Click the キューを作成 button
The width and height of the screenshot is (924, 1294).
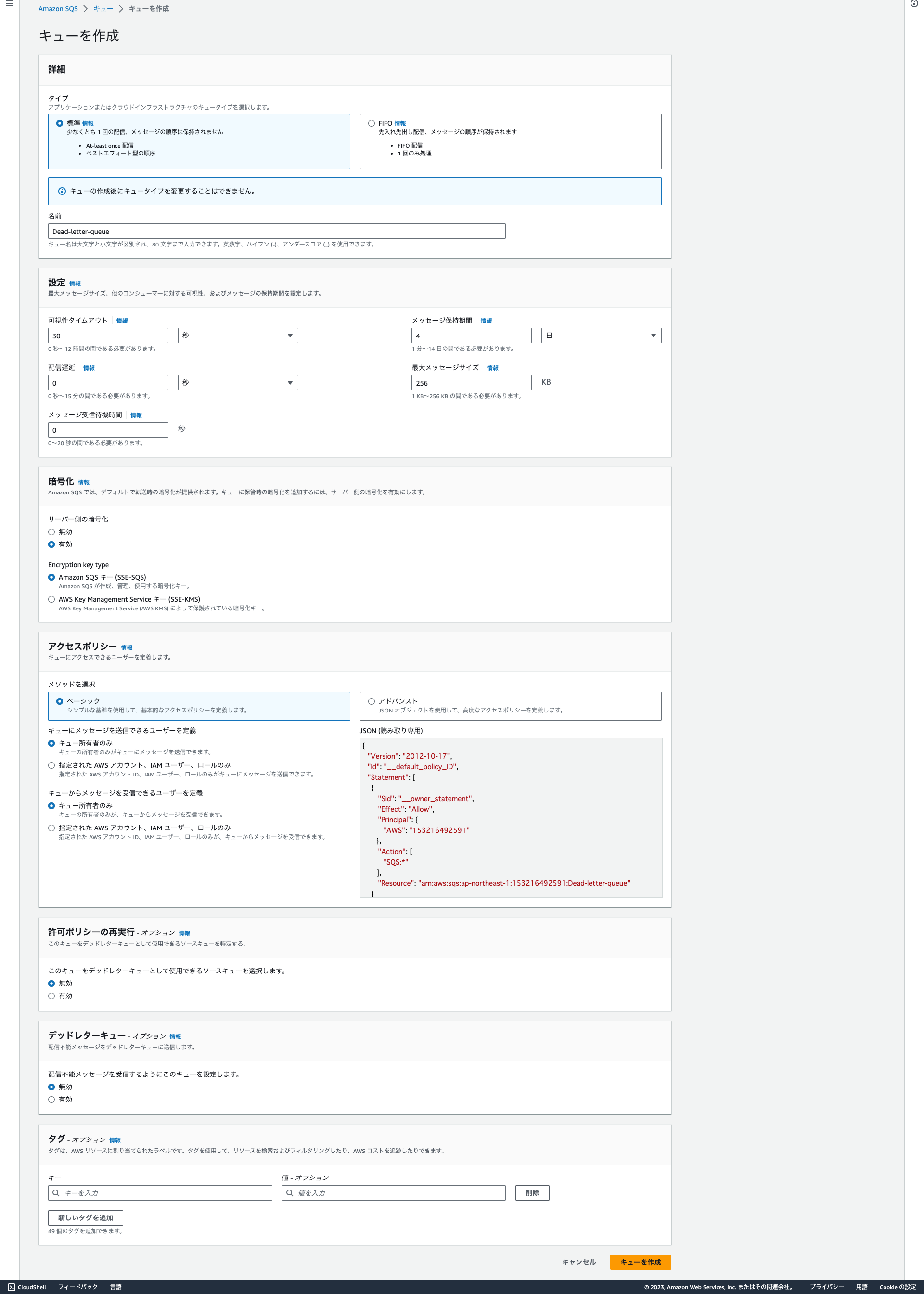click(640, 1262)
